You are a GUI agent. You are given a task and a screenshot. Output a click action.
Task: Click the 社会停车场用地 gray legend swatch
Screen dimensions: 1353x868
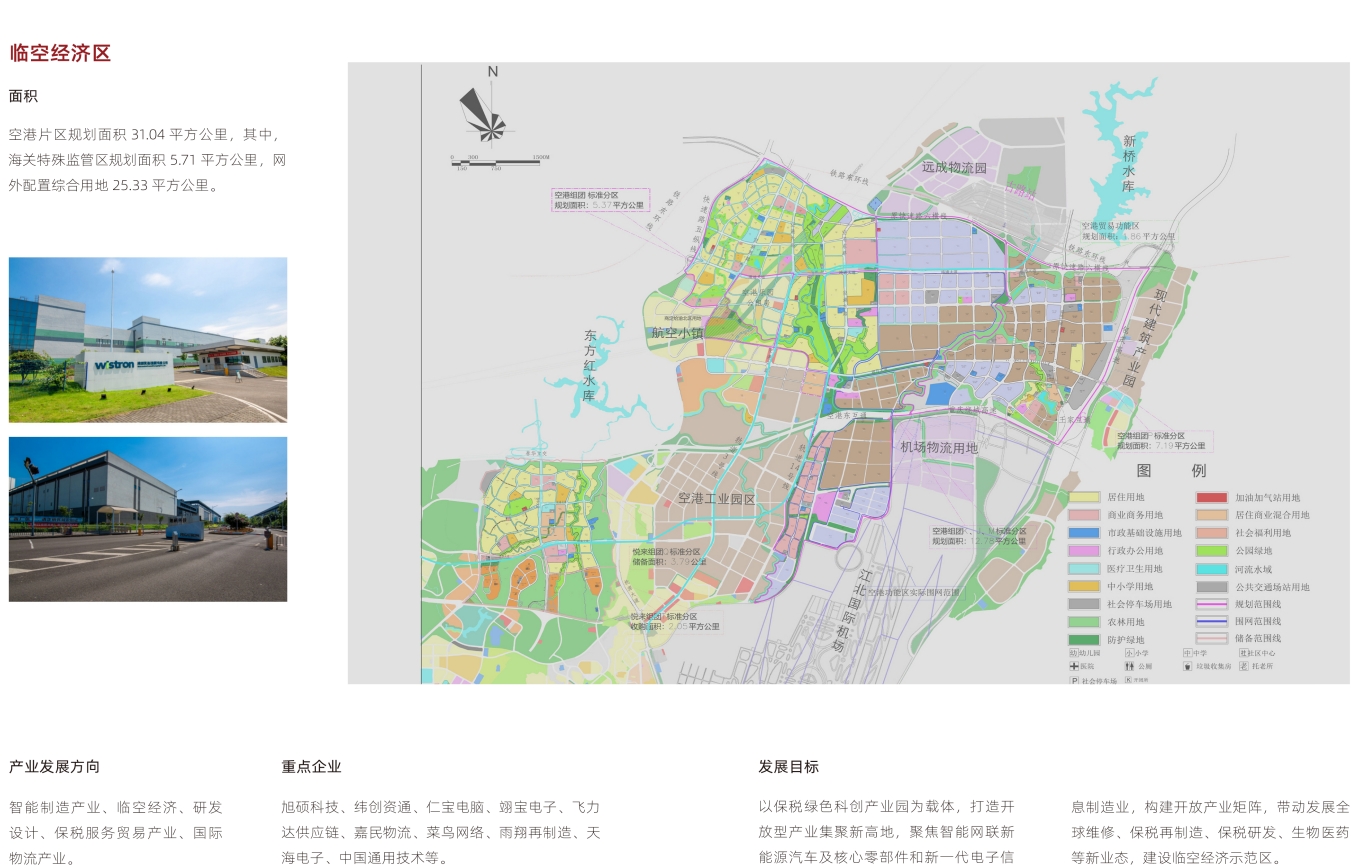pyautogui.click(x=1084, y=604)
